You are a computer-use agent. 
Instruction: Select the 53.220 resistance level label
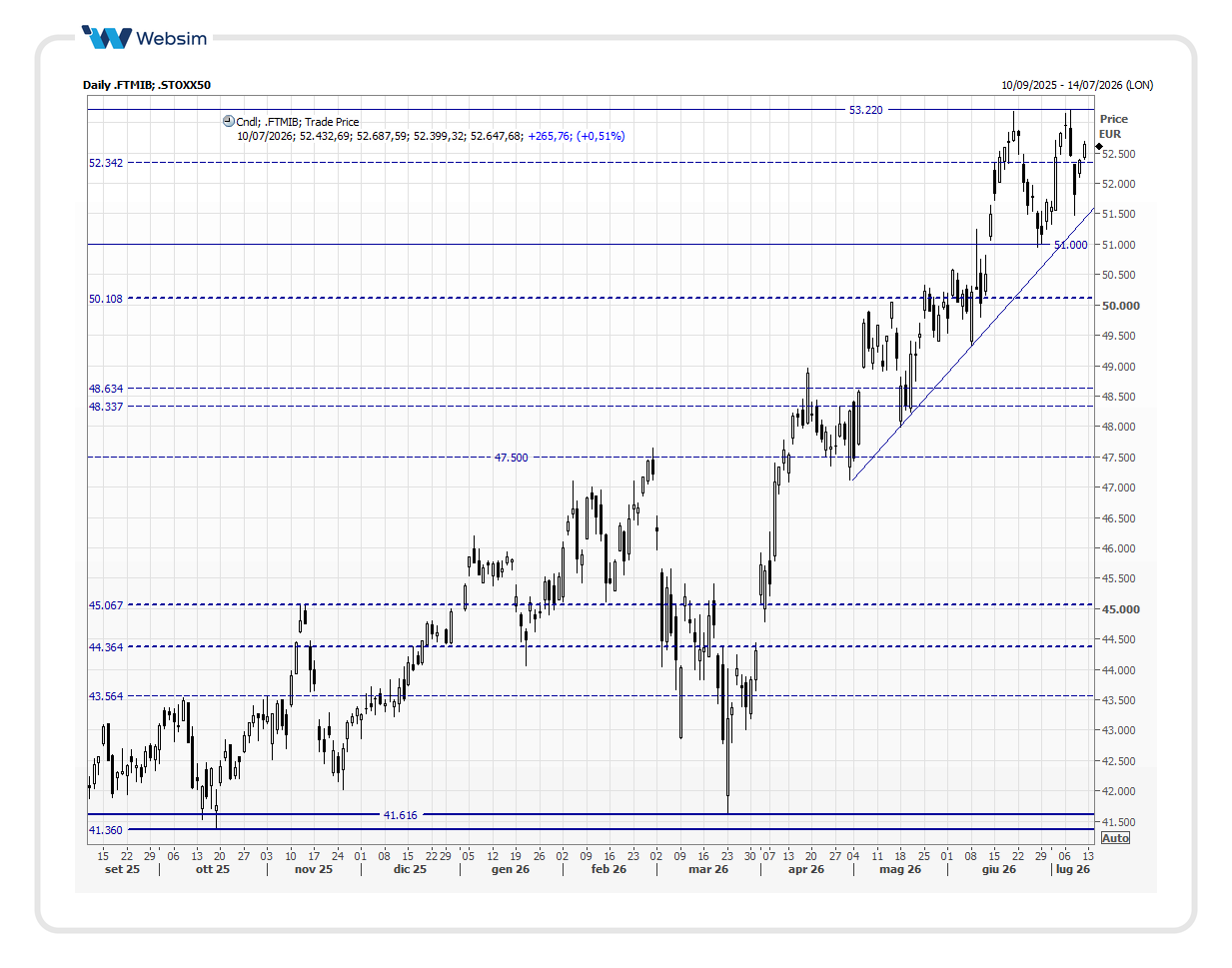pyautogui.click(x=866, y=110)
